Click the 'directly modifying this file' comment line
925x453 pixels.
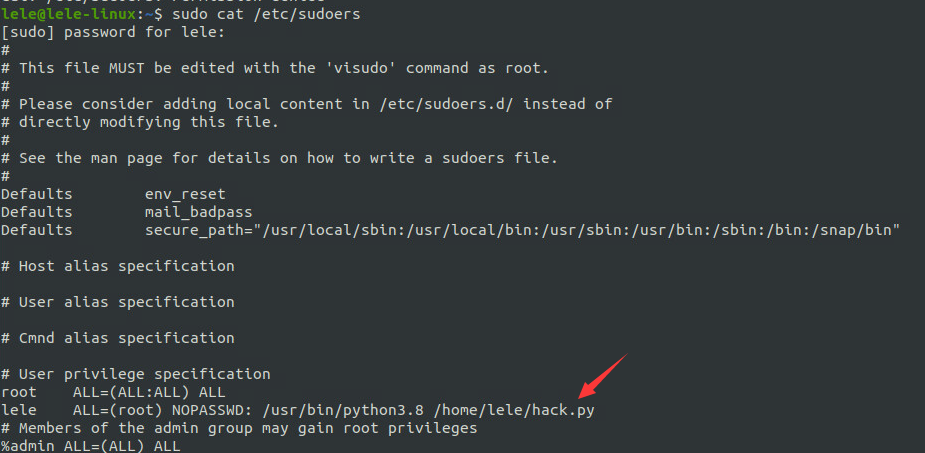click(140, 122)
